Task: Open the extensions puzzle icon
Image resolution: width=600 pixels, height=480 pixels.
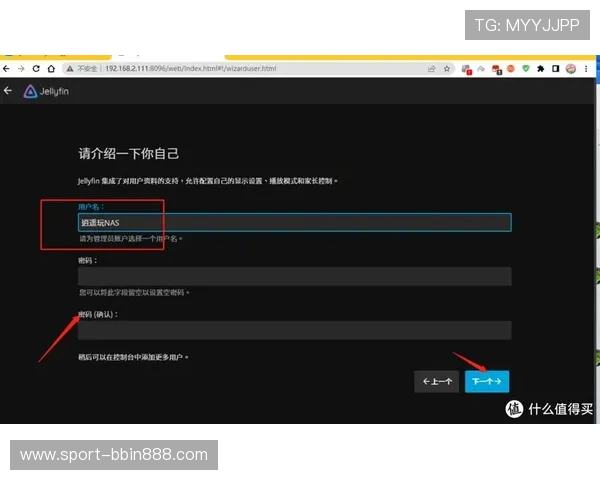Action: coord(540,69)
